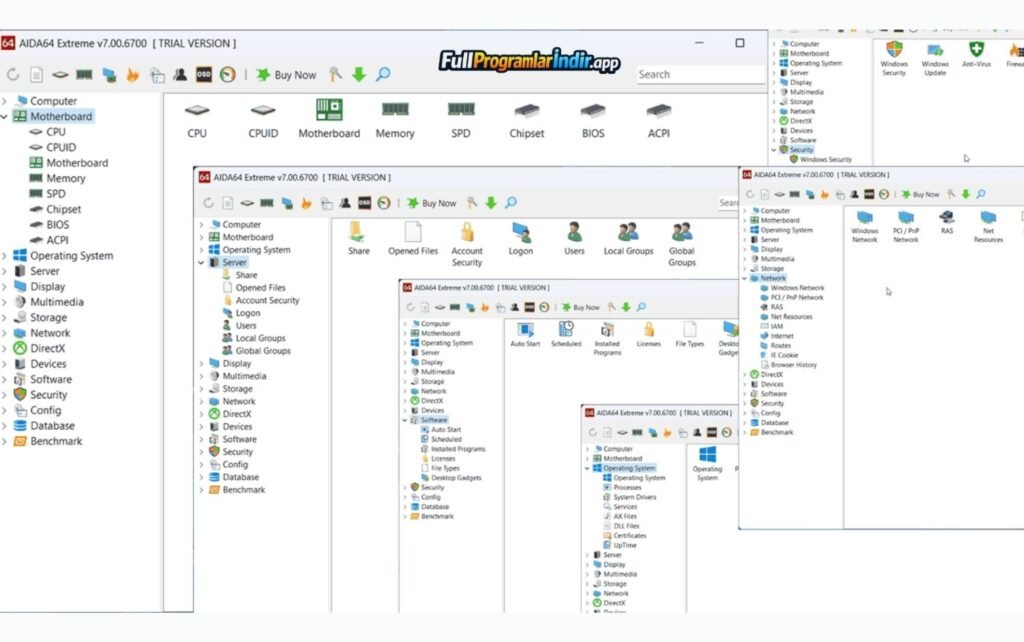The image size is (1024, 642).
Task: Expand the DirectX node in the leftmost tree
Action: tap(5, 349)
